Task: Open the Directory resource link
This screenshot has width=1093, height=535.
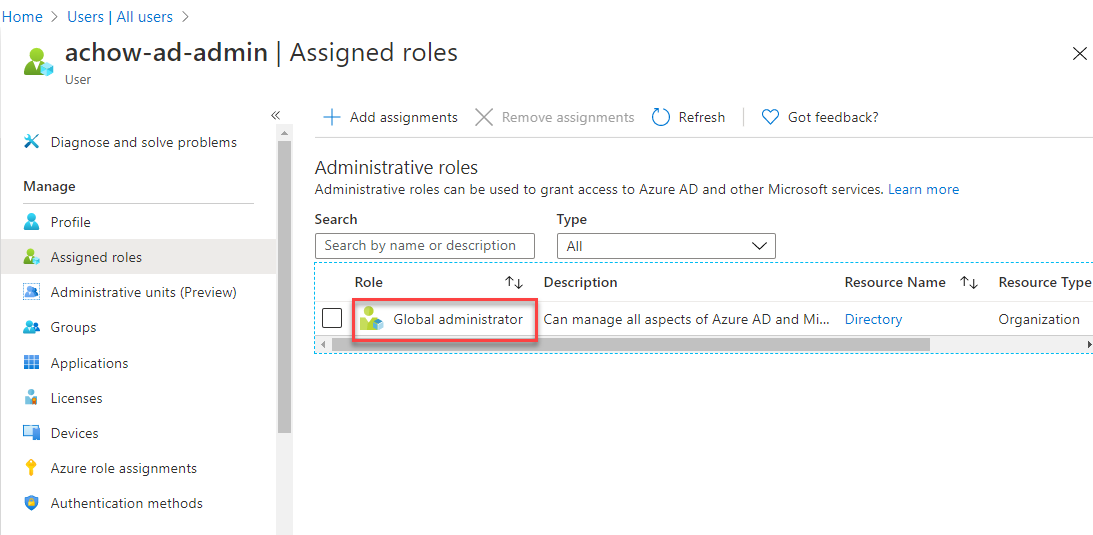Action: point(873,319)
